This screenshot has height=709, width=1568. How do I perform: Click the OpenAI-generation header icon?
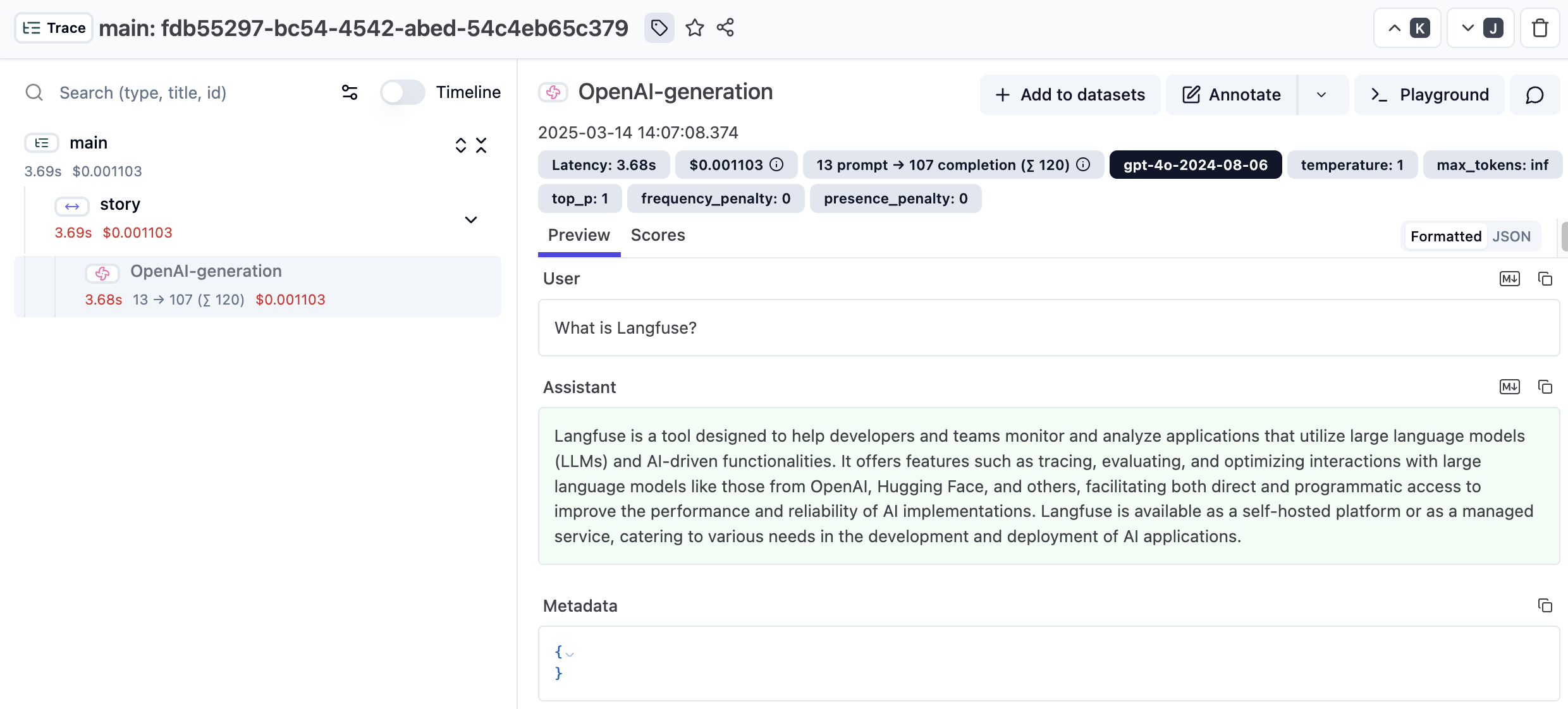pyautogui.click(x=553, y=93)
